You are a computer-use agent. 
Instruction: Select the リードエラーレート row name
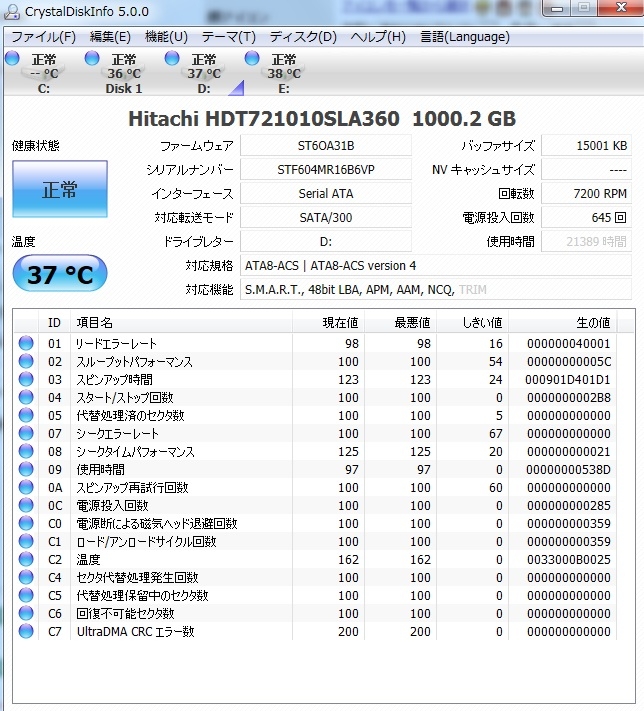point(117,344)
